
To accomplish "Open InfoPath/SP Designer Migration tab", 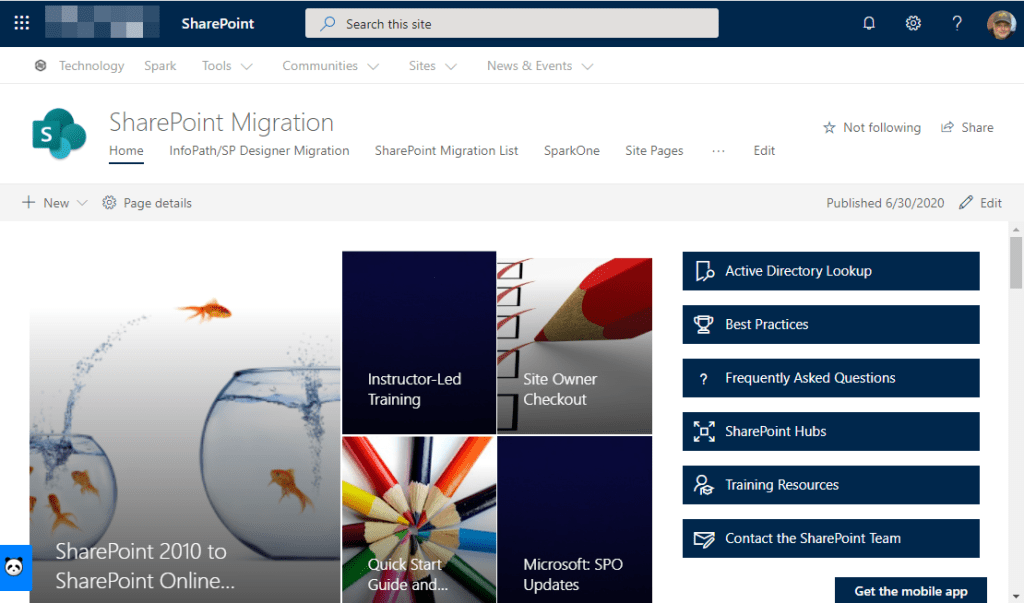I will click(259, 151).
